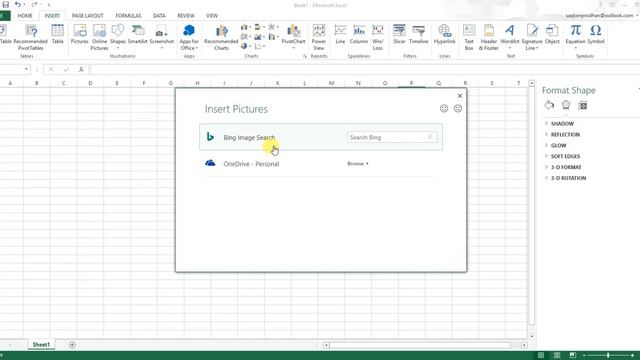Click the smiley feedback face in dialog
The image size is (640, 360).
tap(444, 108)
